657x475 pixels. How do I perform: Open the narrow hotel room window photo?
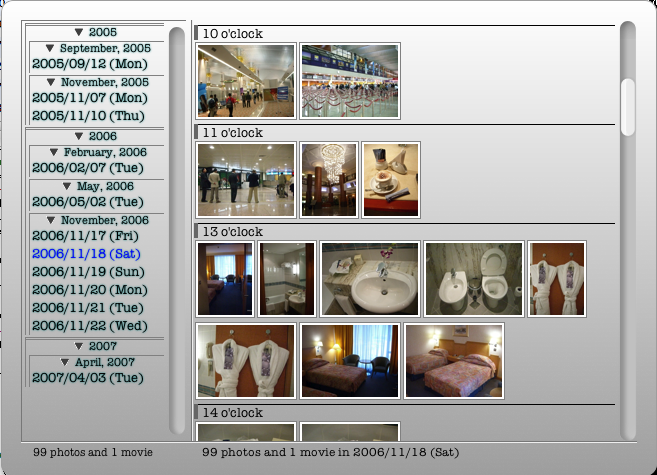click(x=225, y=279)
